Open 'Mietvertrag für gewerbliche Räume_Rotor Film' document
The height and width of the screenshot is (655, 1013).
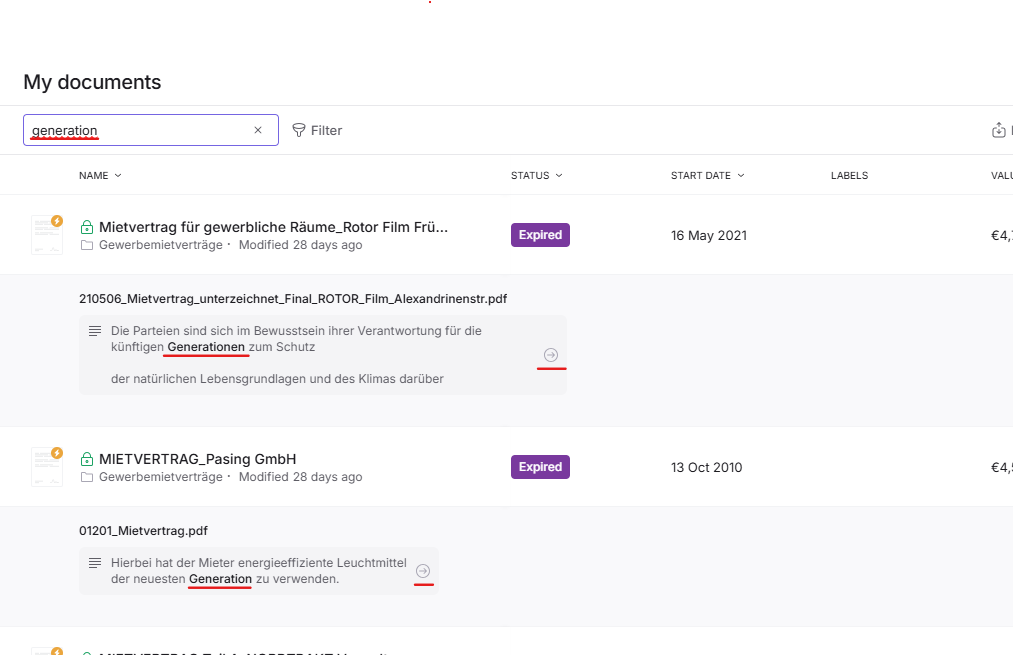click(x=273, y=227)
